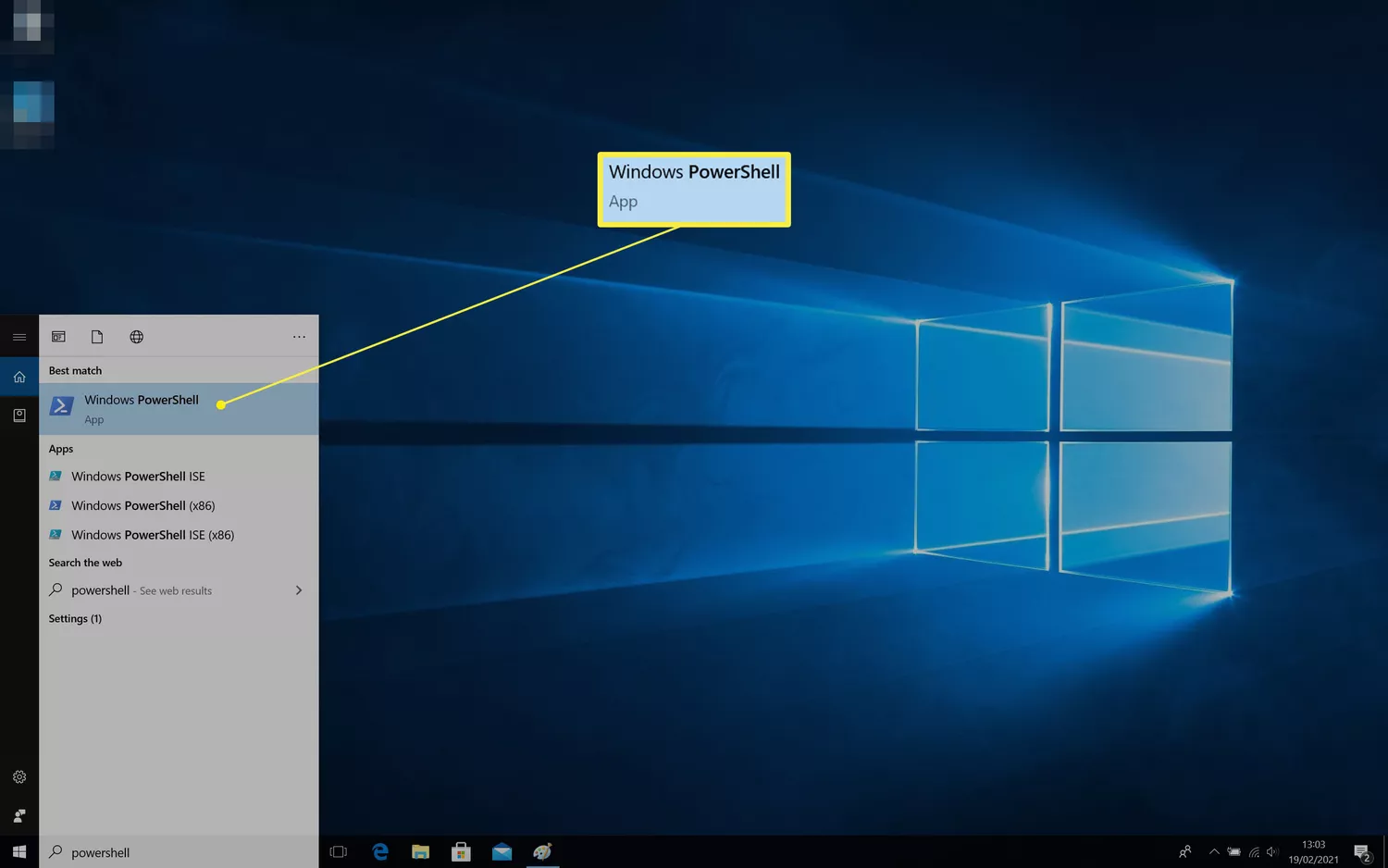Filter search results by Documents icon

point(97,337)
